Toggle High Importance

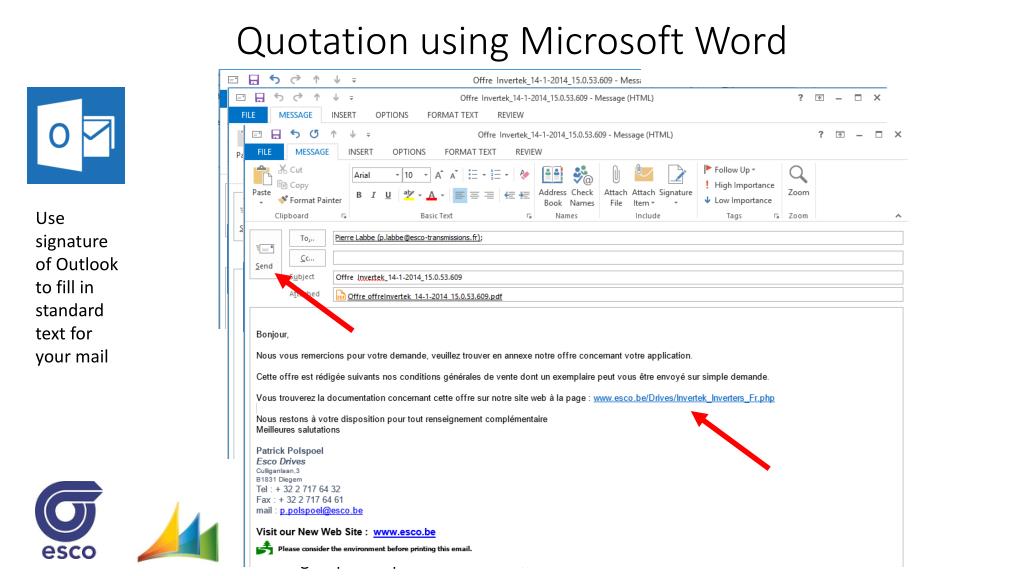coord(739,185)
